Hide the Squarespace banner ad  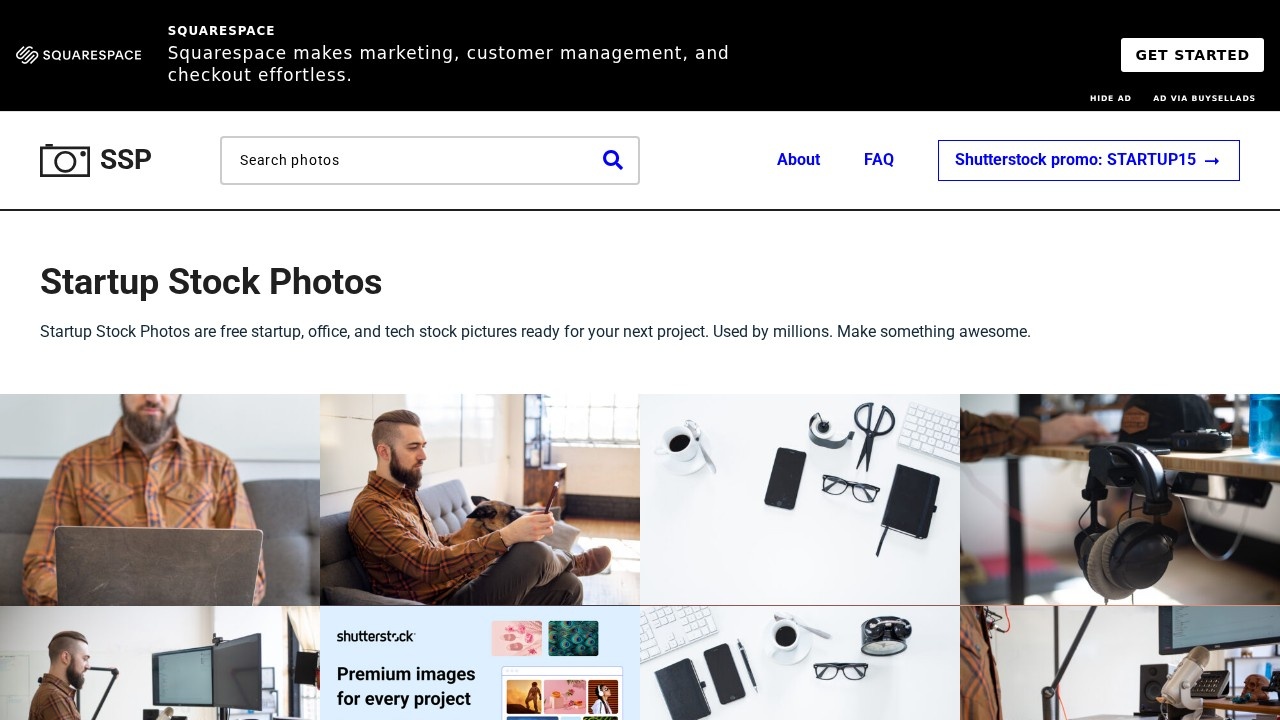pyautogui.click(x=1110, y=98)
